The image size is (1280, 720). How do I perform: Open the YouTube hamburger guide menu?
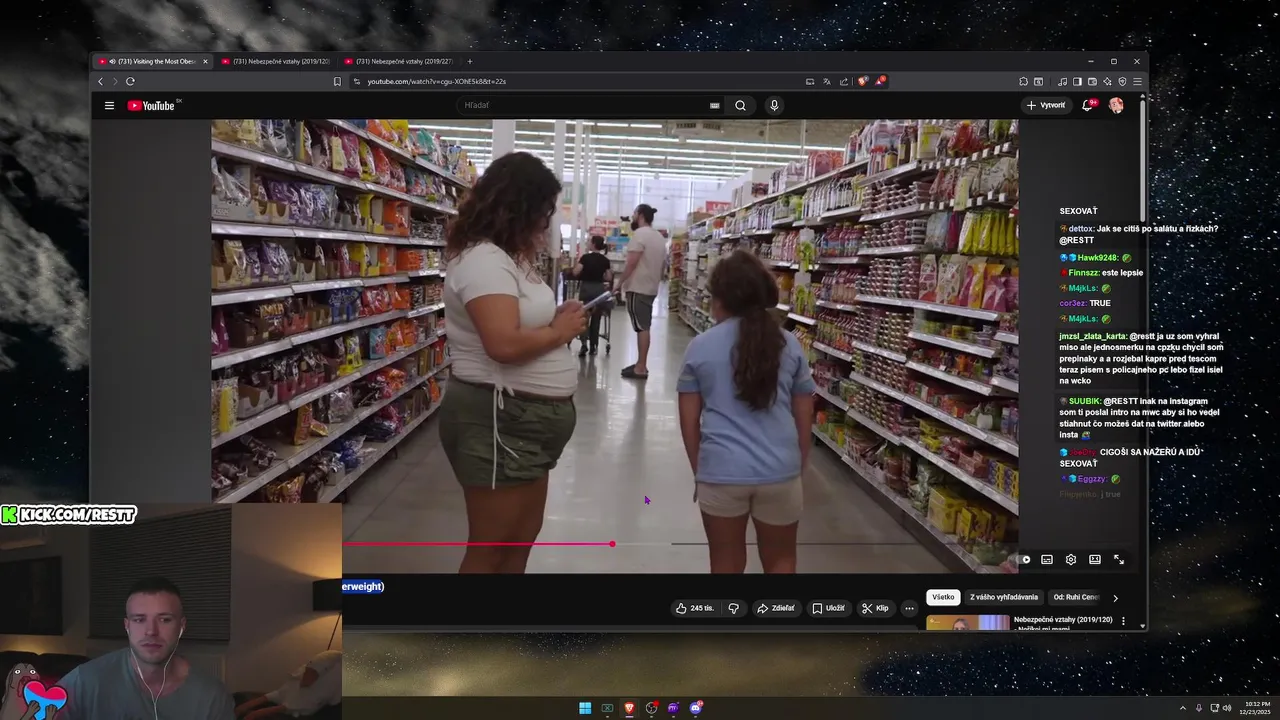pyautogui.click(x=109, y=105)
